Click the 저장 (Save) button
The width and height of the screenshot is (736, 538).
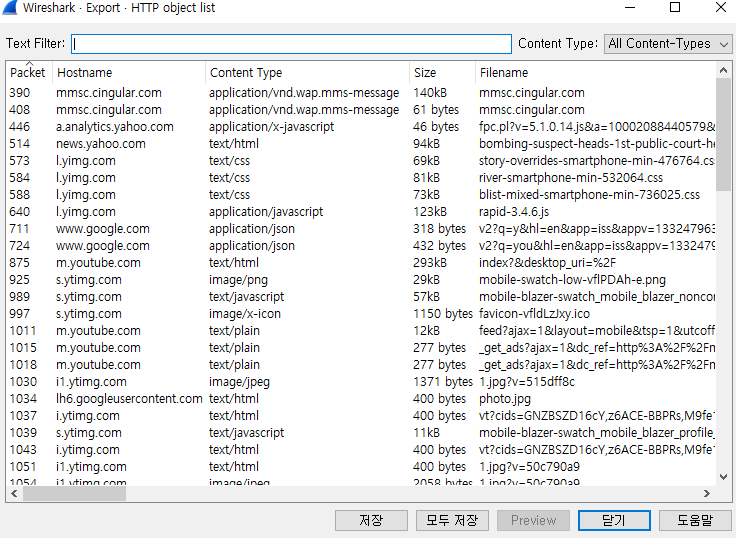pyautogui.click(x=371, y=520)
